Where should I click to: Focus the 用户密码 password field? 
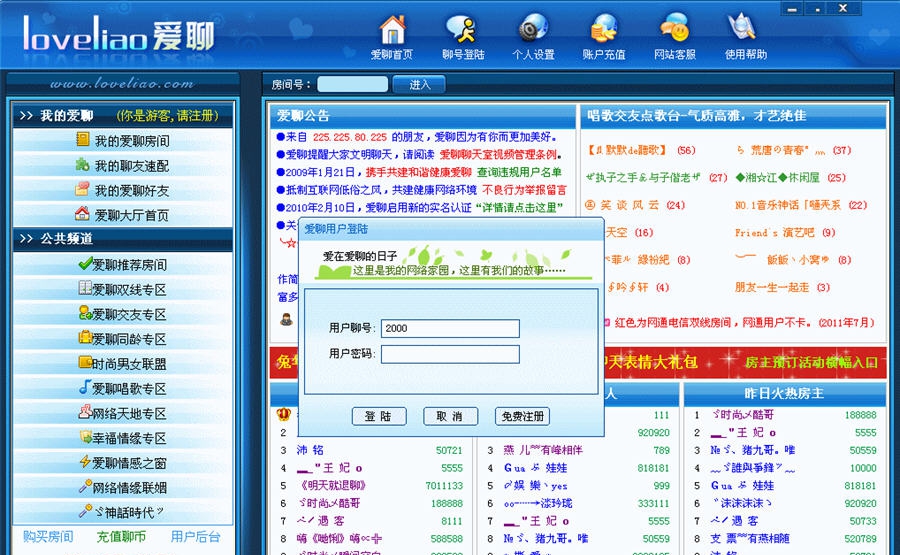(450, 354)
